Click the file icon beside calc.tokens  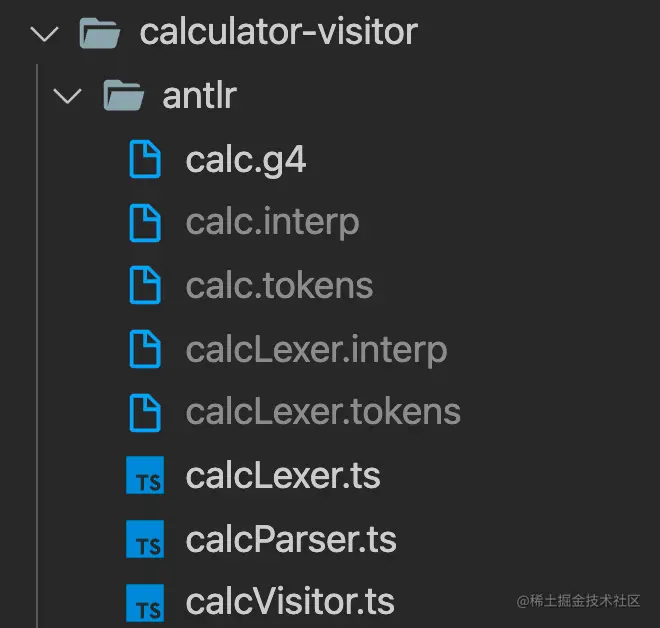(145, 285)
